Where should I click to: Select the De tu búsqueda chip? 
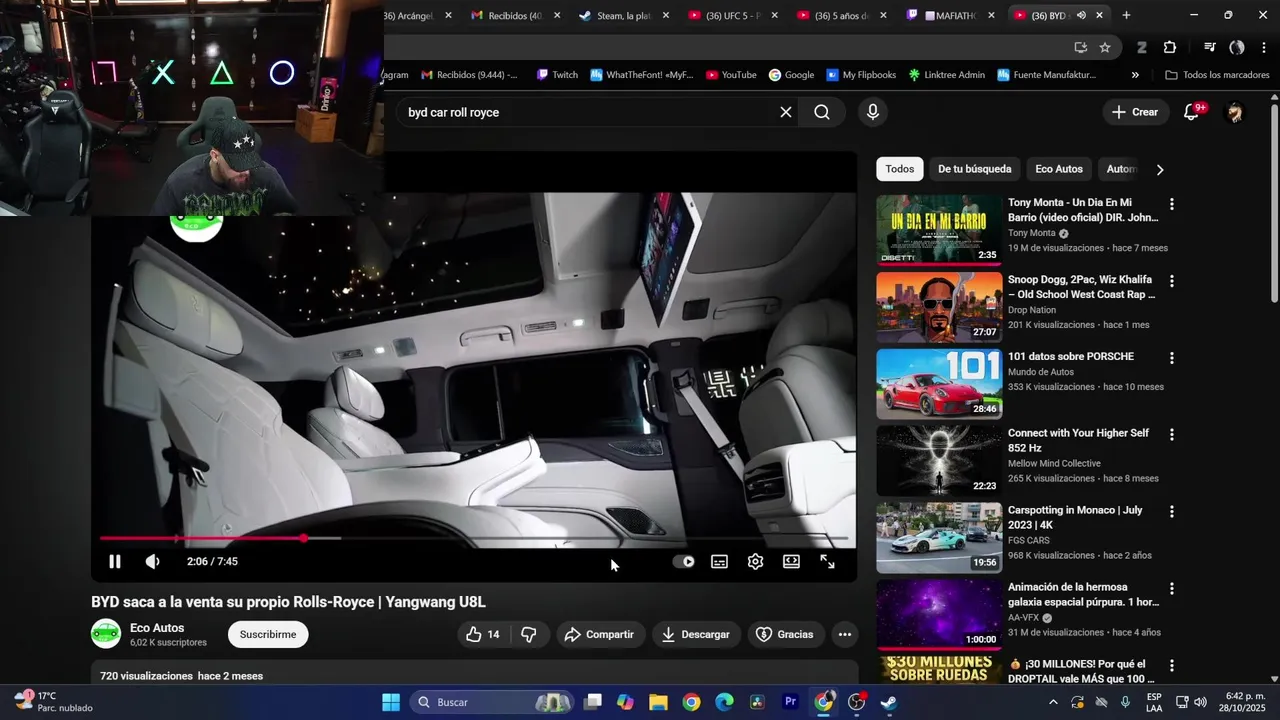coord(975,169)
